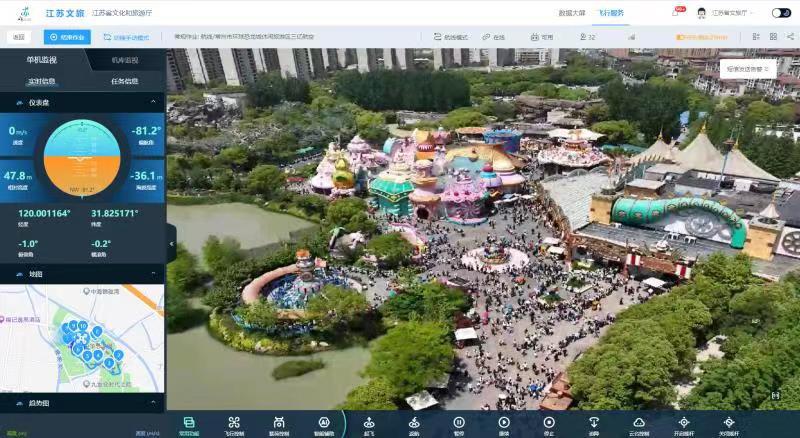
Task: Click the notification icon with red badge
Action: (x=676, y=13)
